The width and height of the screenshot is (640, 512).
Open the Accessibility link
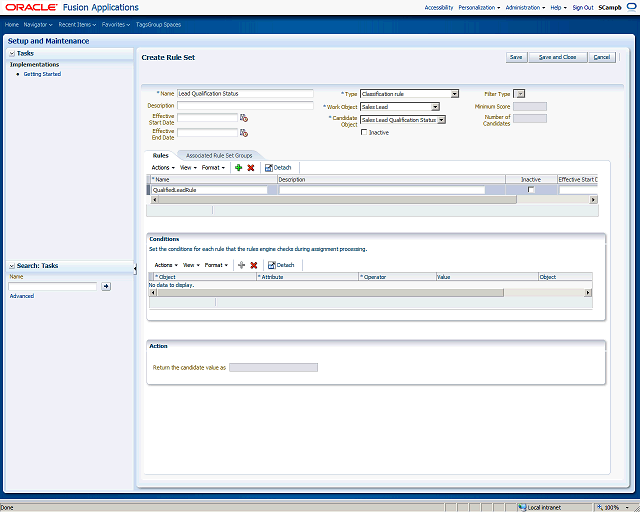[x=439, y=7]
